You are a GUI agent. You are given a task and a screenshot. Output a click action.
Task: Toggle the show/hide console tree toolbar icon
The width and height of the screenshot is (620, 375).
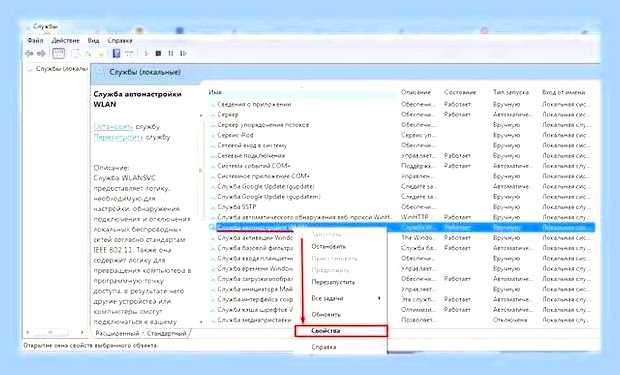[x=59, y=53]
